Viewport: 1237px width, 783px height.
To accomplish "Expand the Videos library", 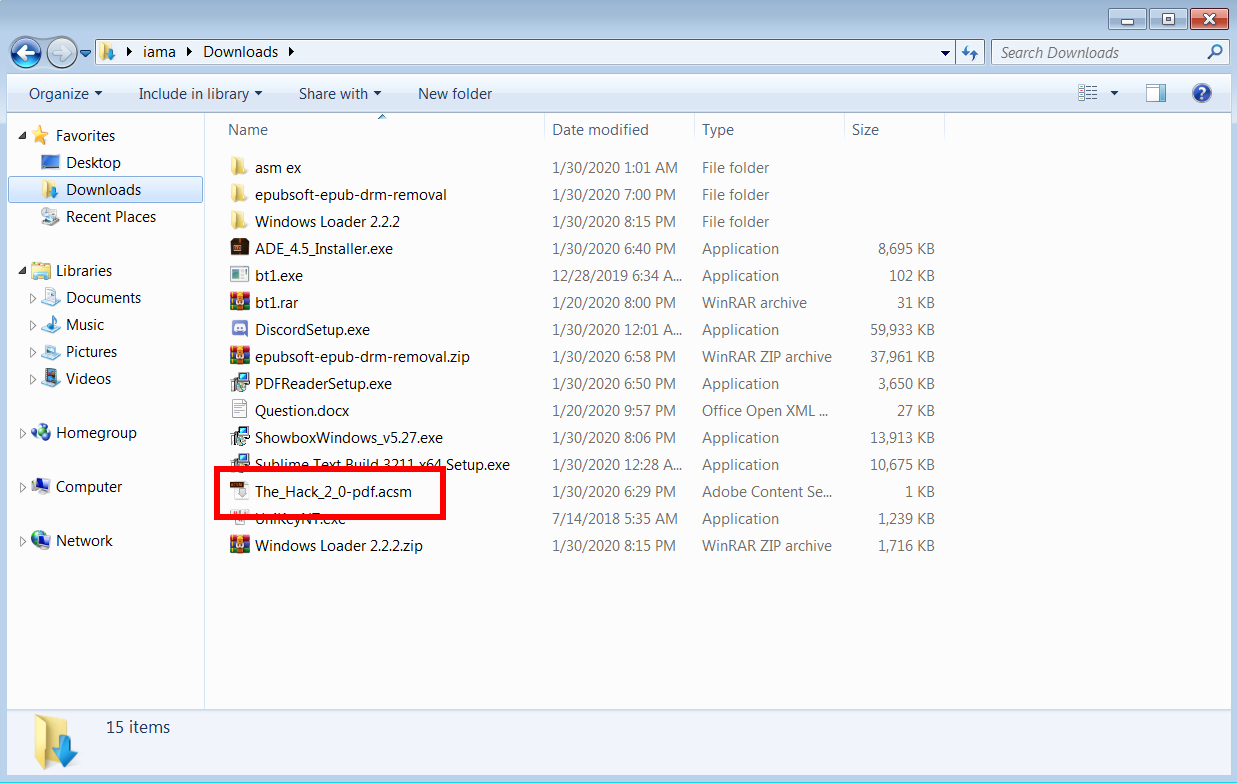I will click(34, 379).
